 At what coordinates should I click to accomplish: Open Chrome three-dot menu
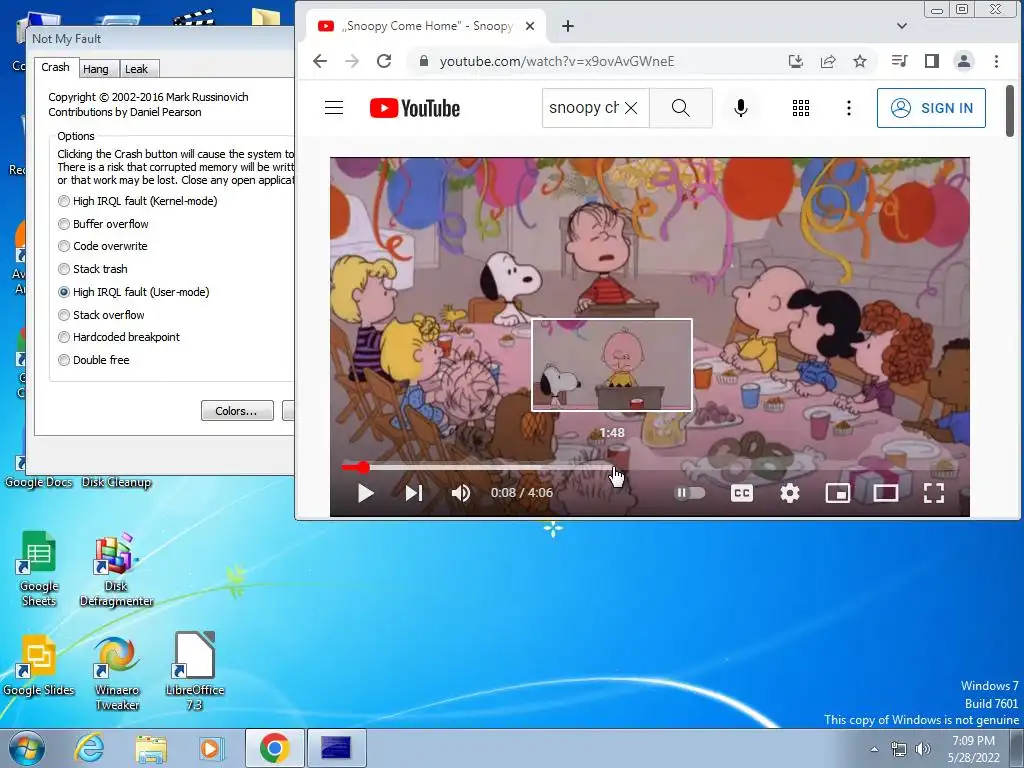[x=996, y=61]
